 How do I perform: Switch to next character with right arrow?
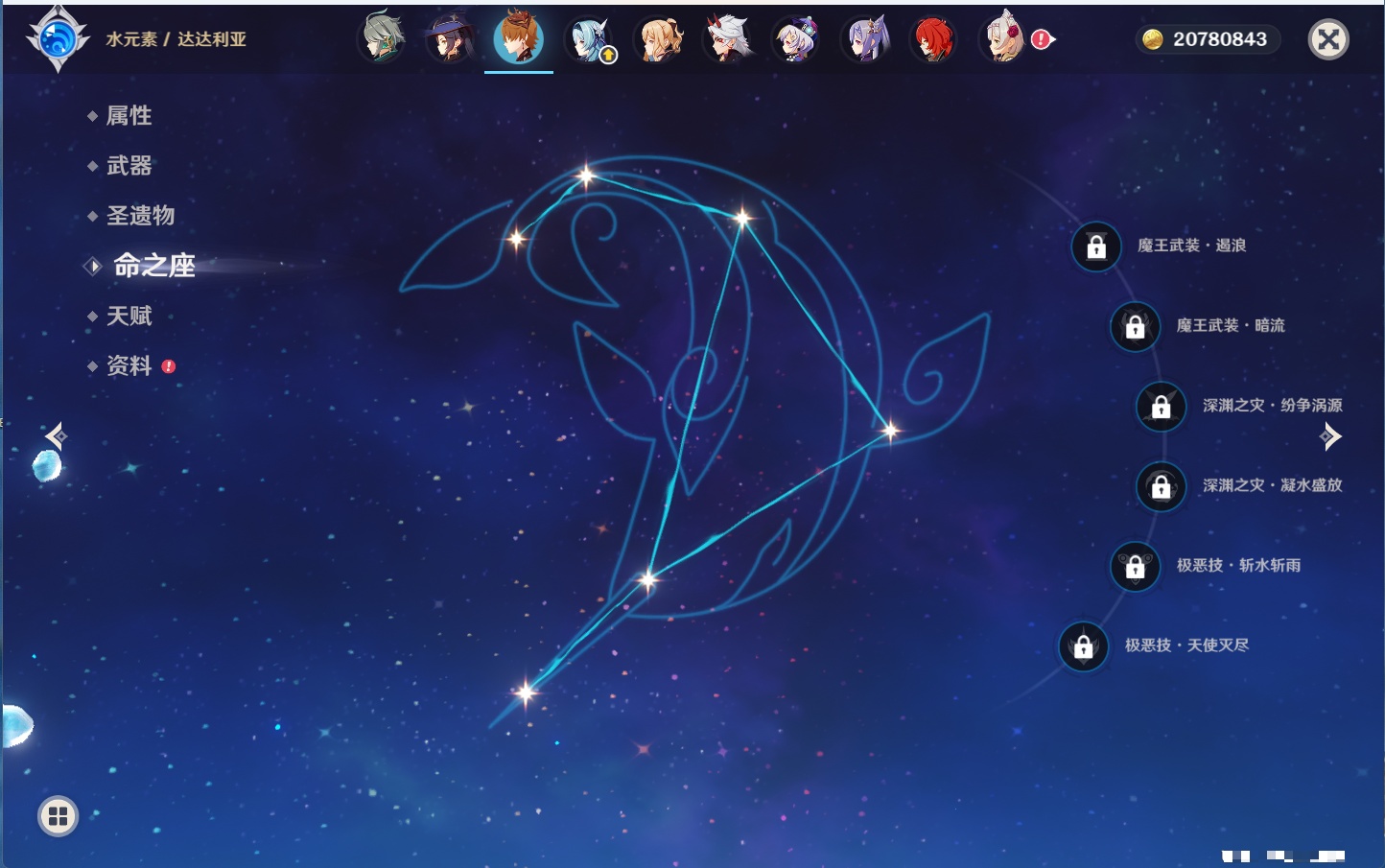coord(1330,436)
